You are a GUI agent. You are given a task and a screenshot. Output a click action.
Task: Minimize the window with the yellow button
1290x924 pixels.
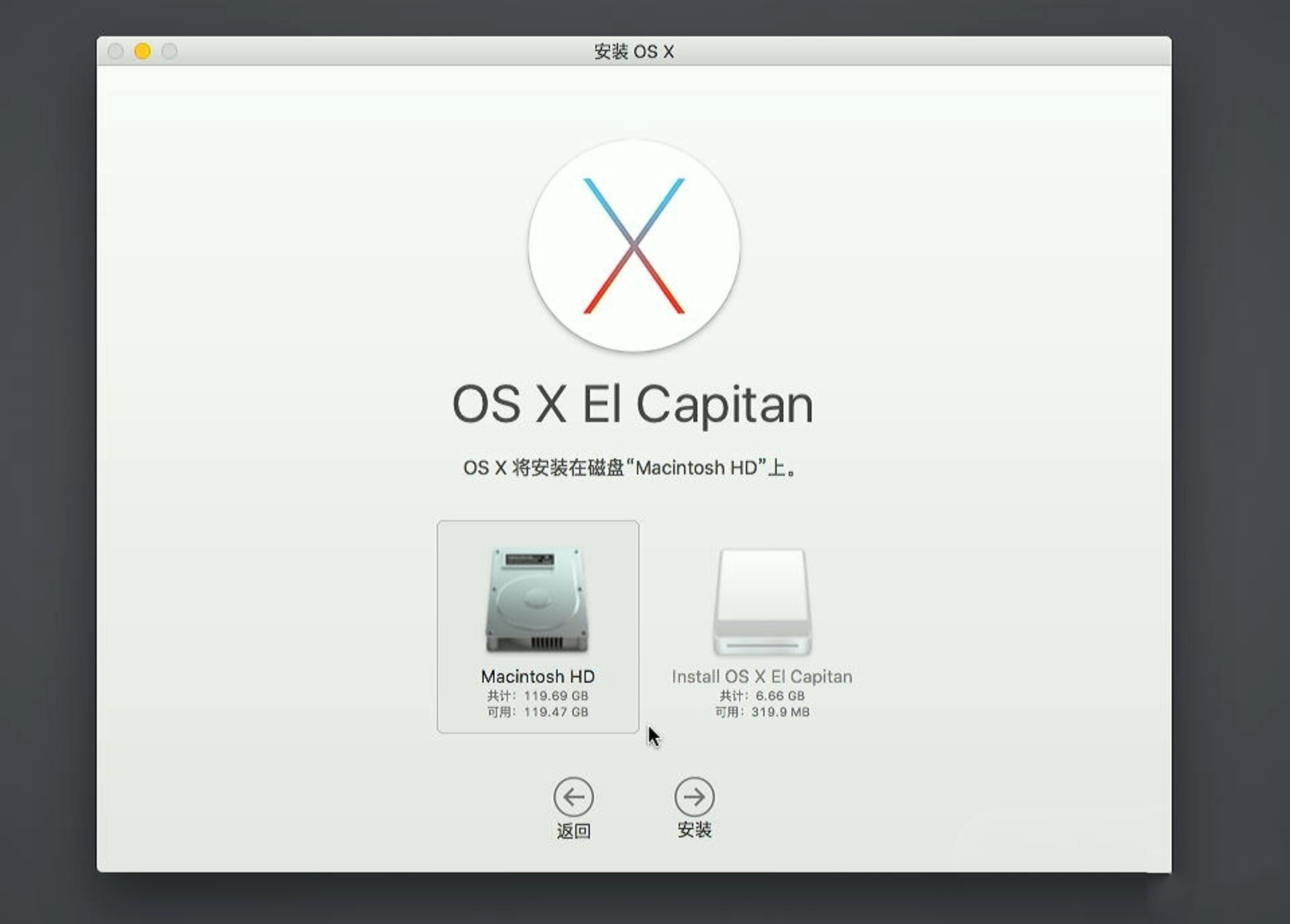(142, 51)
